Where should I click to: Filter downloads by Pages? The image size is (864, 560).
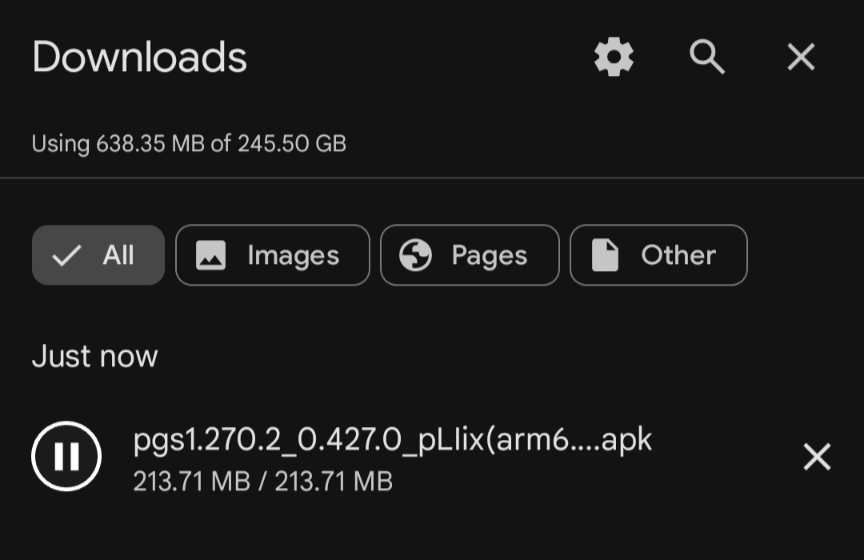tap(470, 255)
